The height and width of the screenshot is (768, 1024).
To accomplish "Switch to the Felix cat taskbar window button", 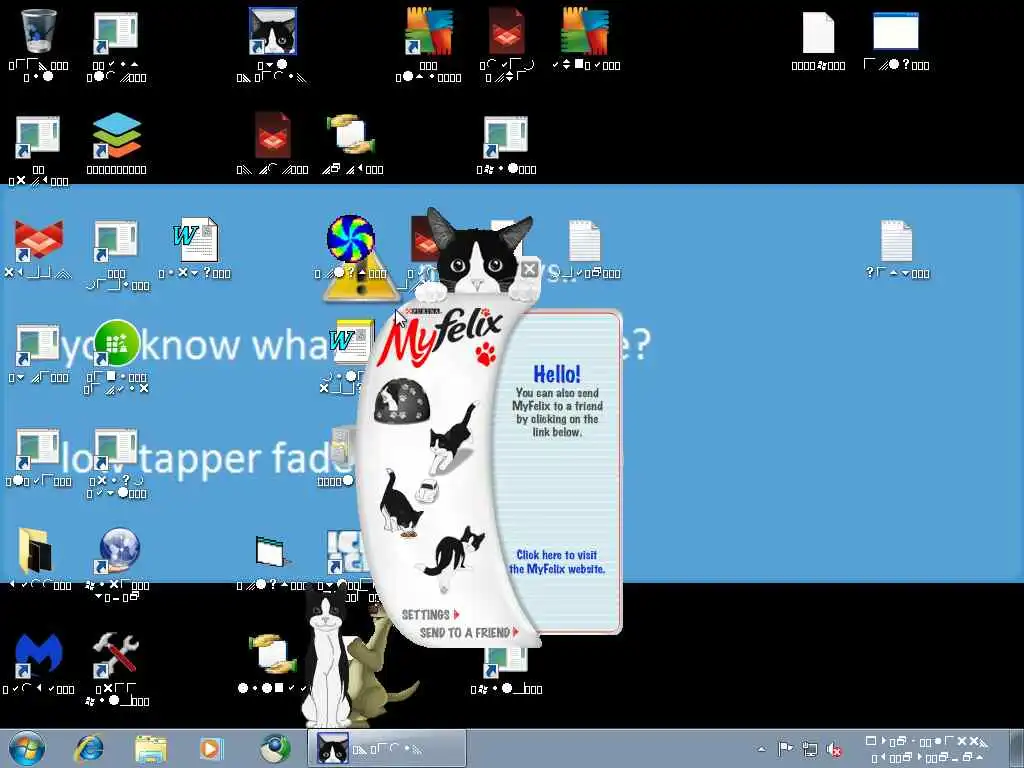I will tap(387, 748).
